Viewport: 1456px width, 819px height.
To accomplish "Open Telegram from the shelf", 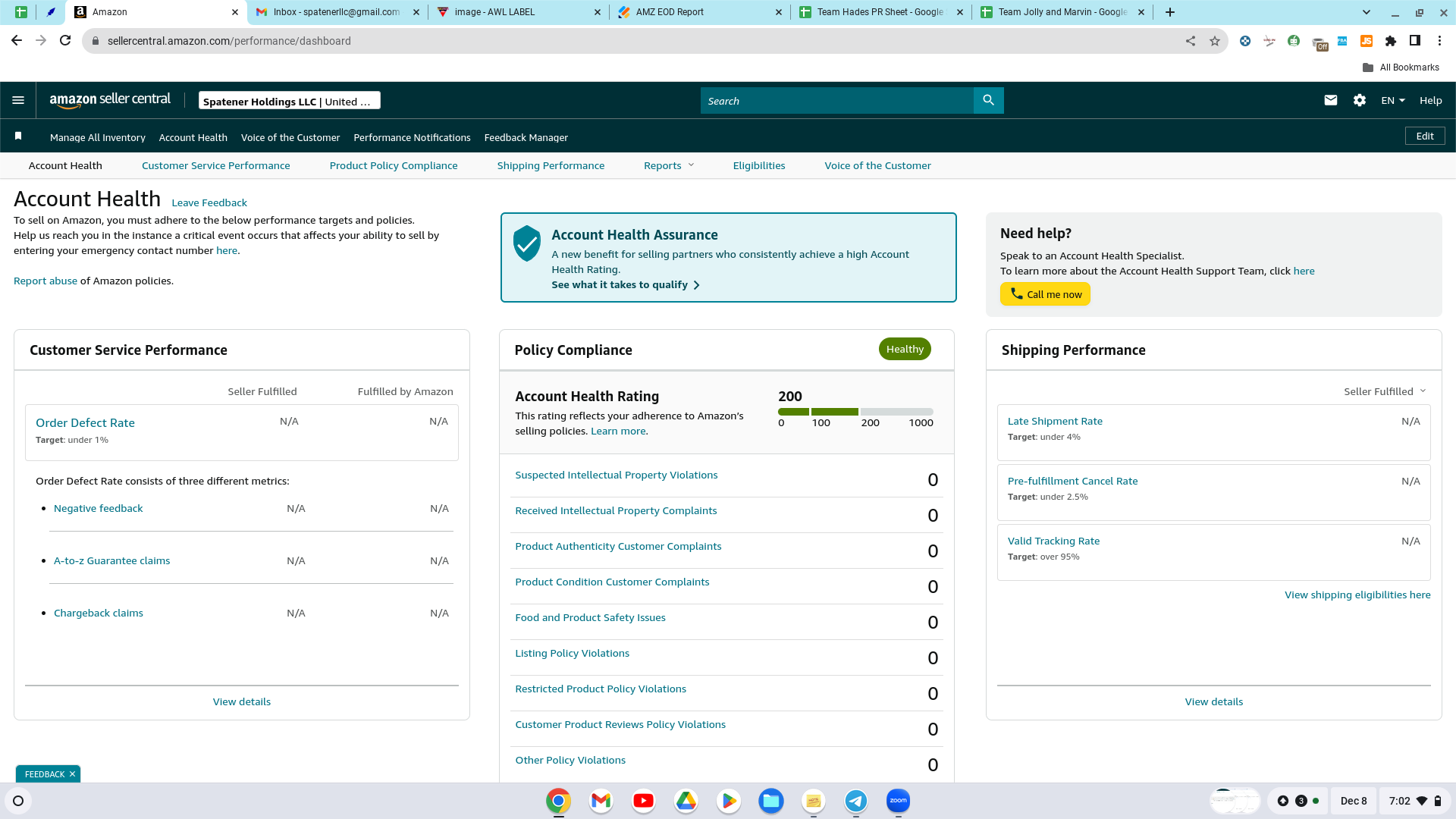I will (856, 801).
